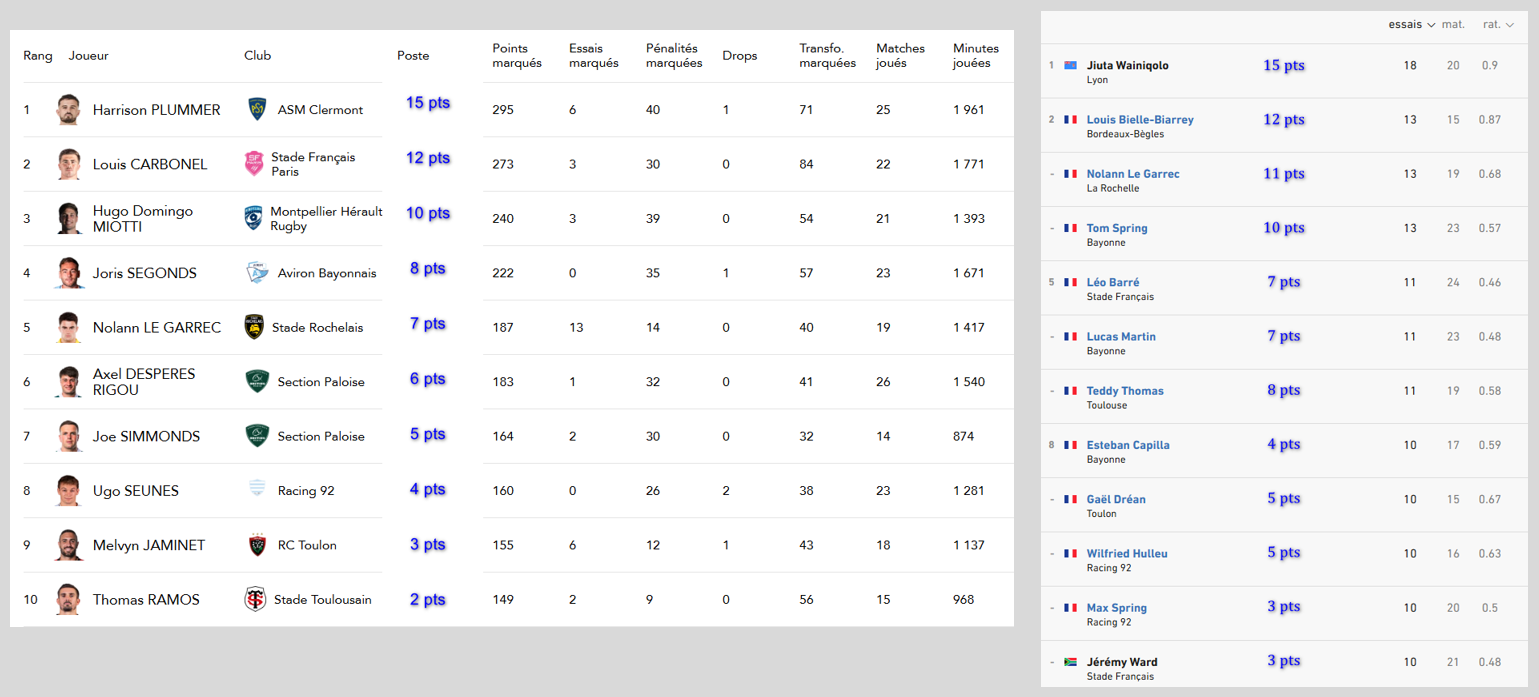Click the Poste column header
1539x697 pixels.
click(x=413, y=56)
